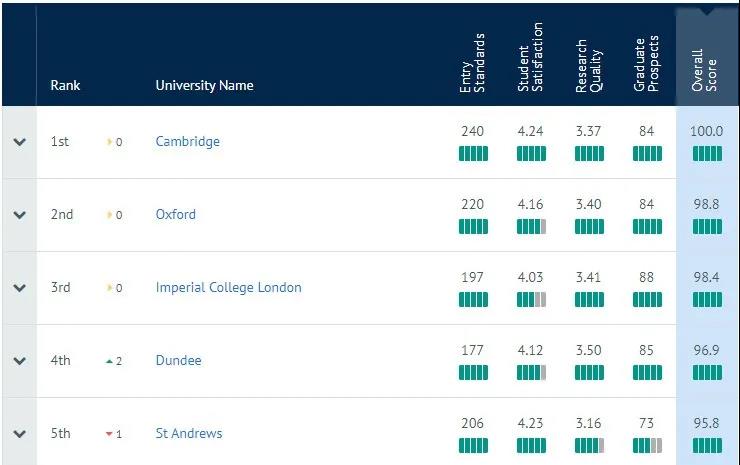
Task: Sort by Graduate Prospects column
Action: click(x=646, y=64)
